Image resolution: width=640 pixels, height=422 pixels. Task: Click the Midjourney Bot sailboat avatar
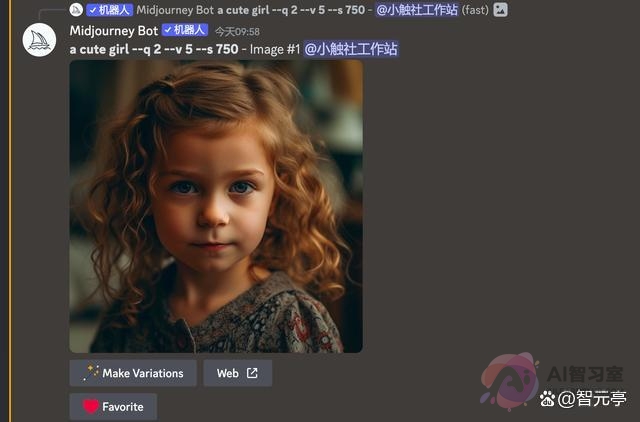click(39, 40)
